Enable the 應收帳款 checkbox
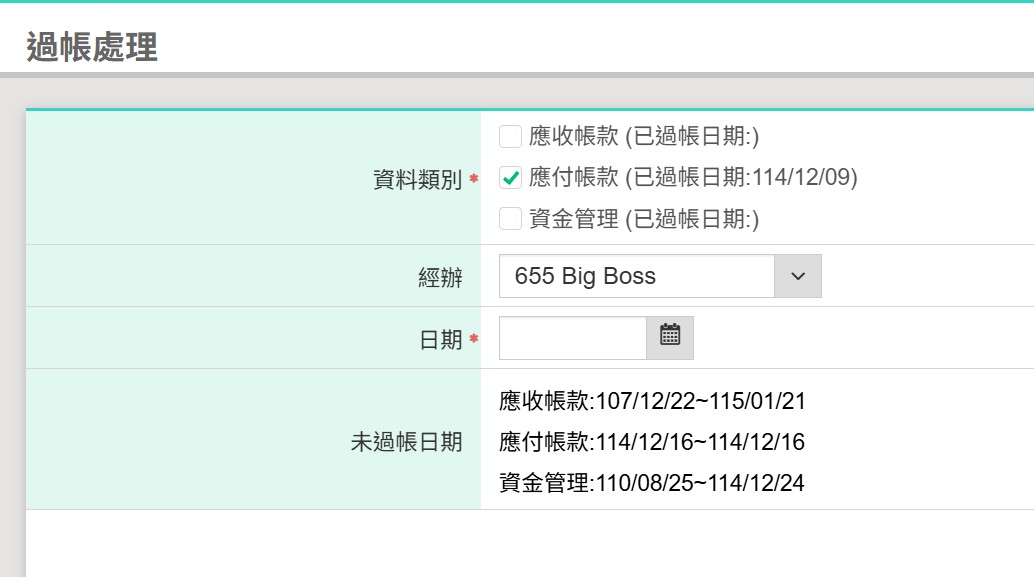The height and width of the screenshot is (577, 1034). click(x=510, y=137)
